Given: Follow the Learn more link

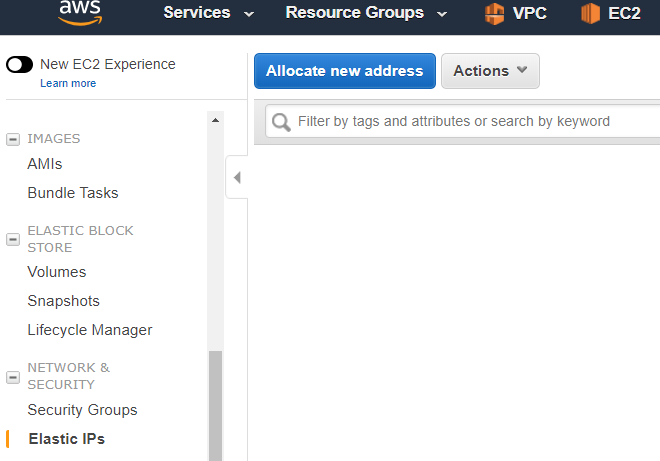Looking at the screenshot, I should point(68,83).
